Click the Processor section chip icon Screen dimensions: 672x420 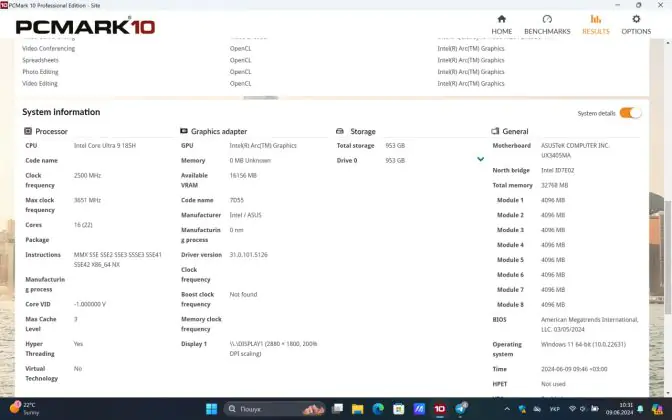coord(28,131)
